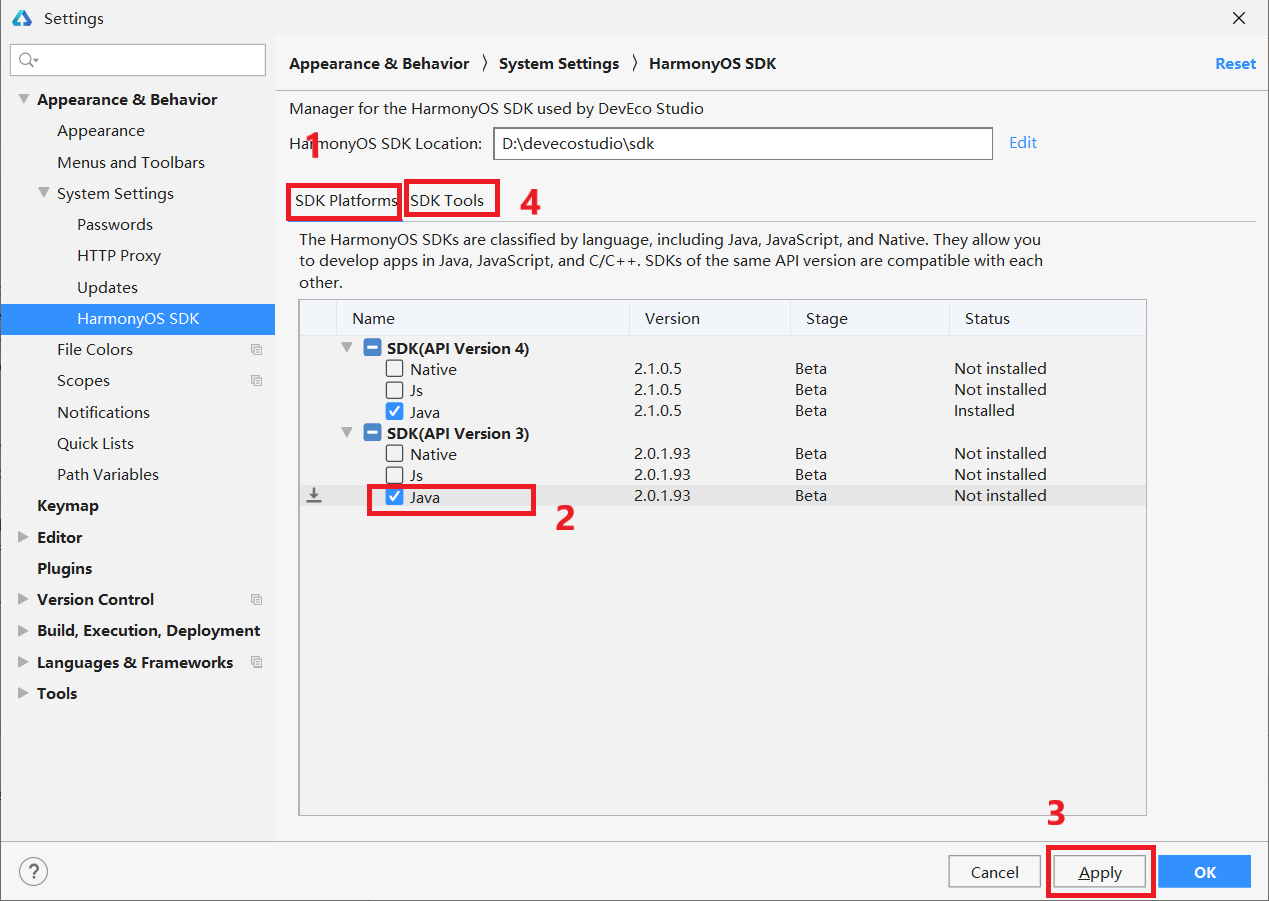Switch to the SDK Tools tab

pos(447,200)
